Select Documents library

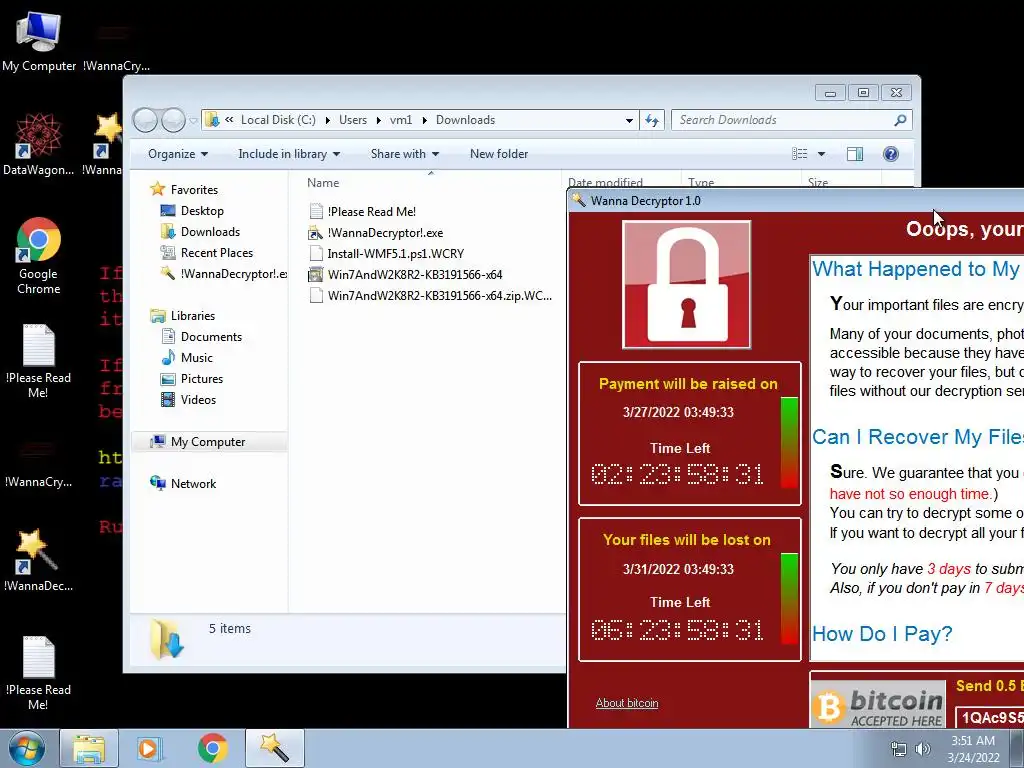[211, 337]
